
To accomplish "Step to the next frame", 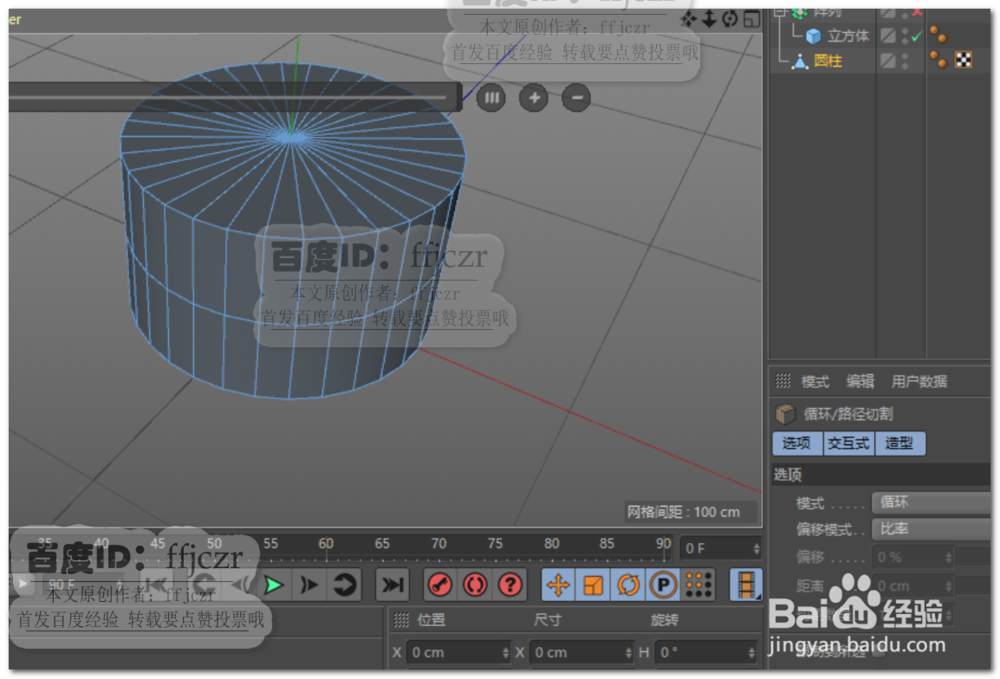I will click(x=309, y=585).
